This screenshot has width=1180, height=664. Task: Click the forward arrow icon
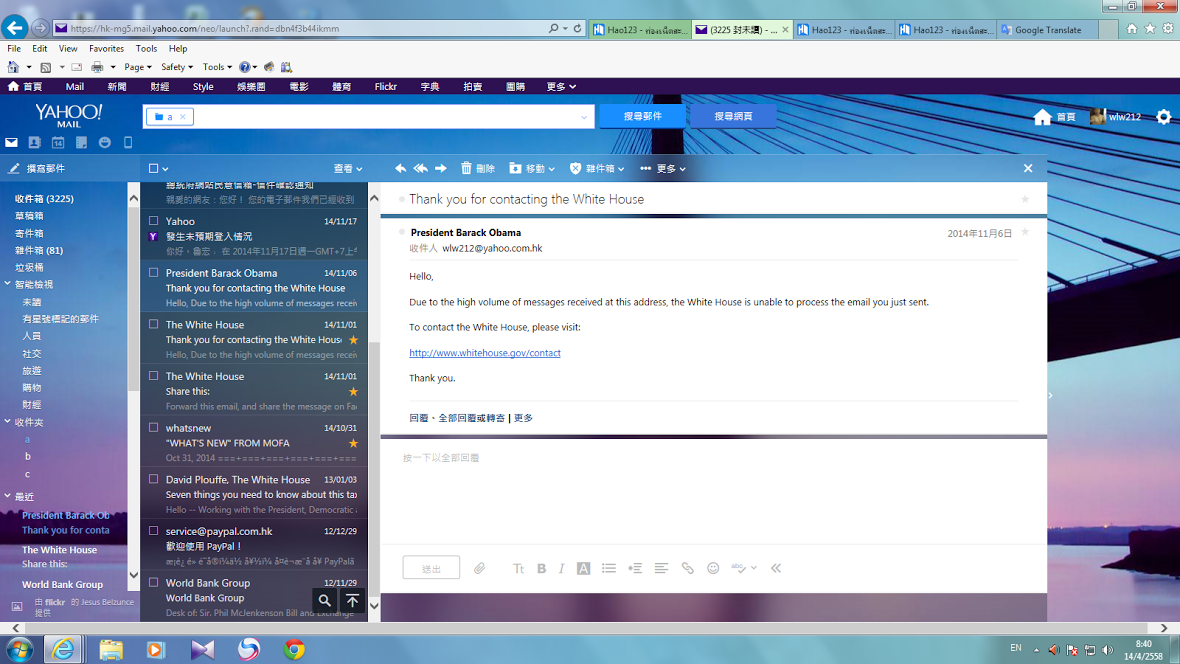click(441, 169)
